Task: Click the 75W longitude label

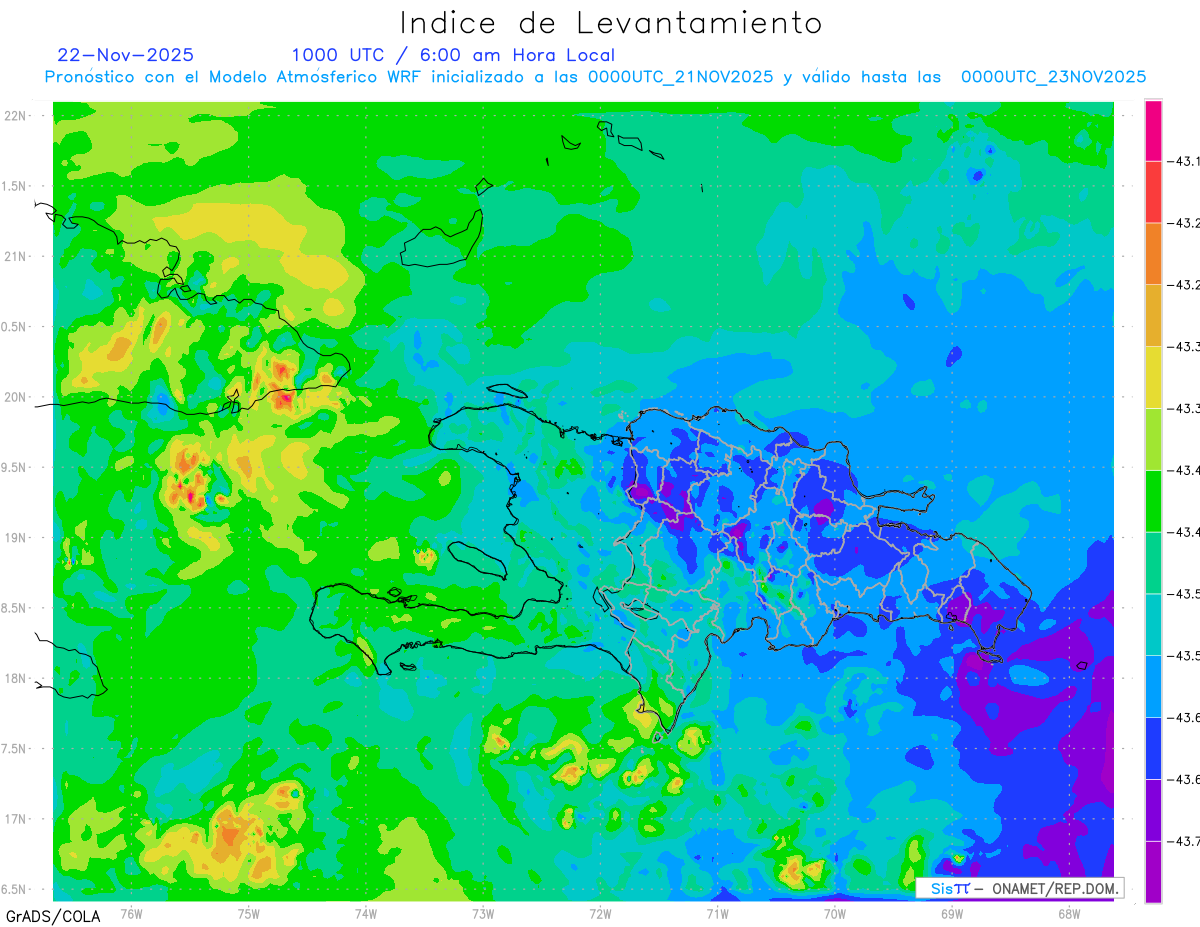Action: tap(248, 913)
